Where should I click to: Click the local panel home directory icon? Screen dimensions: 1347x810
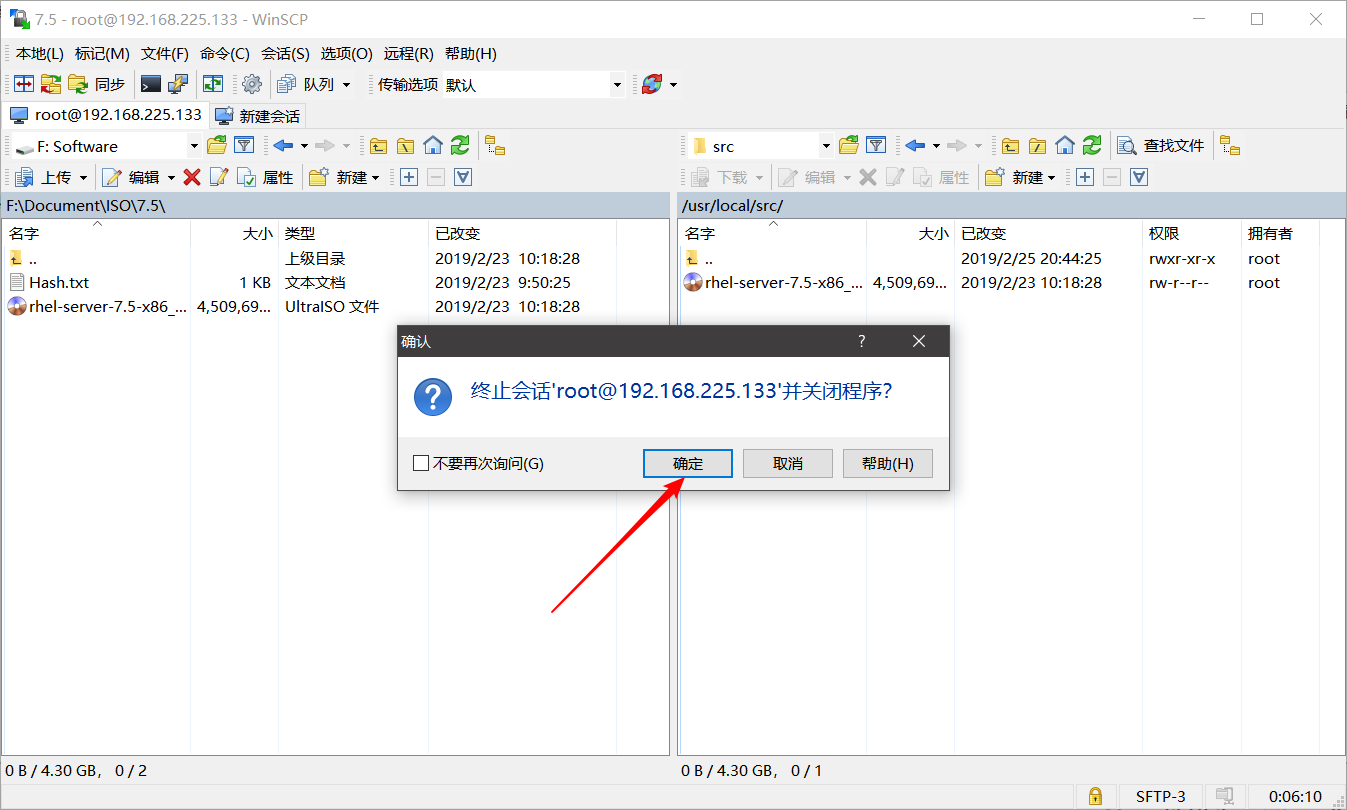pyautogui.click(x=432, y=146)
